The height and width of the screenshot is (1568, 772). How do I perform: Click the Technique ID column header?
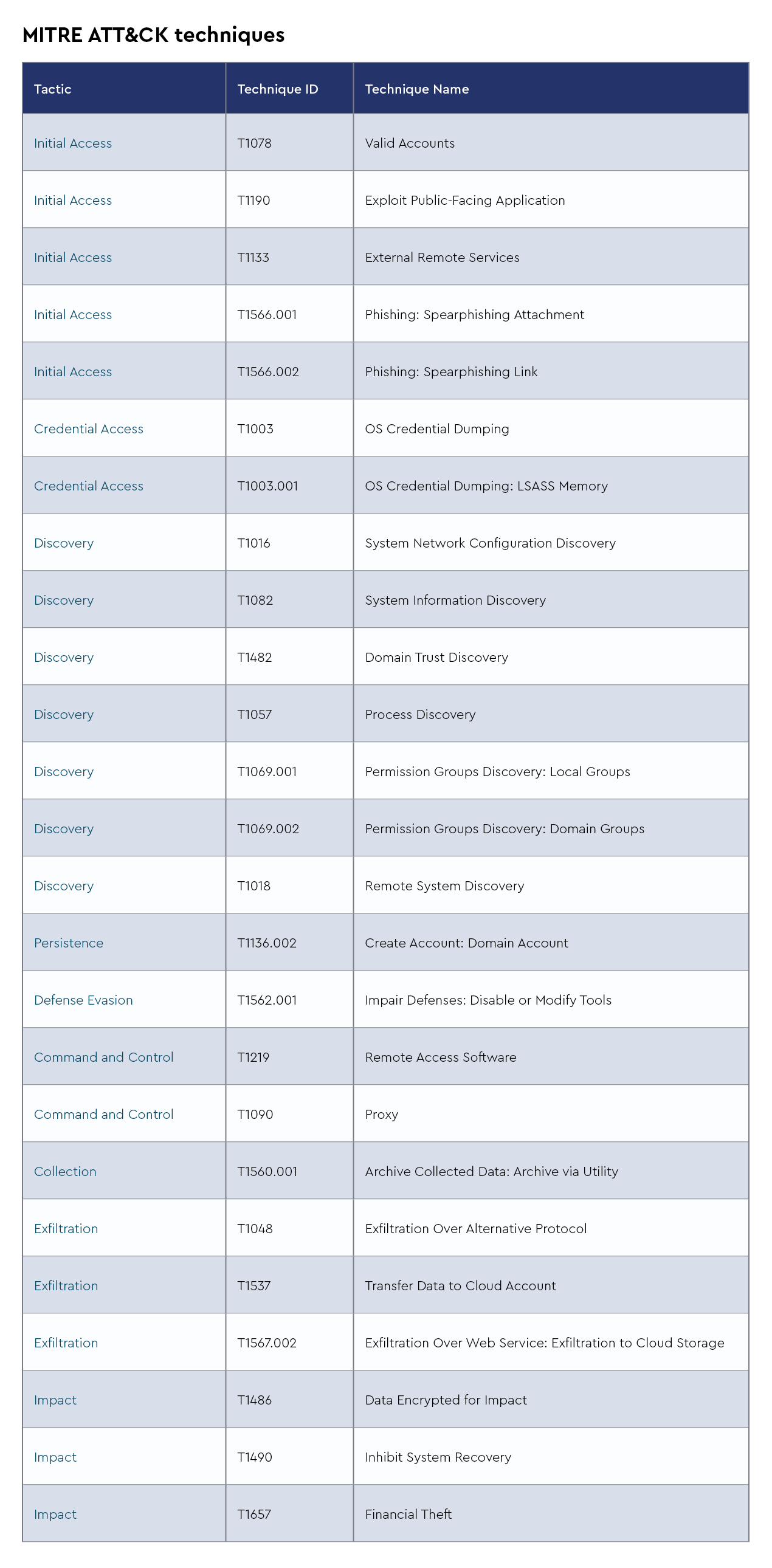click(x=278, y=89)
